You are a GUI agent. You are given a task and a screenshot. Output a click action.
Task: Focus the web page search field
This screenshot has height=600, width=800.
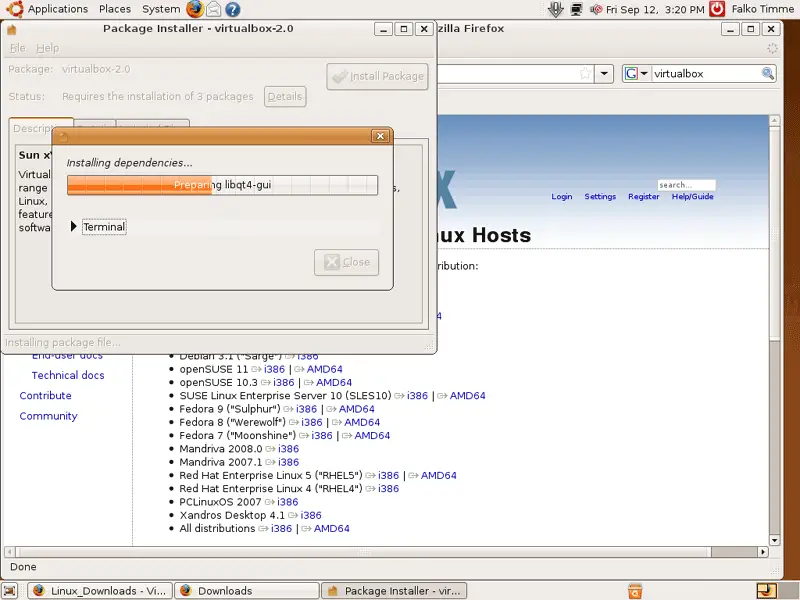[x=686, y=185]
